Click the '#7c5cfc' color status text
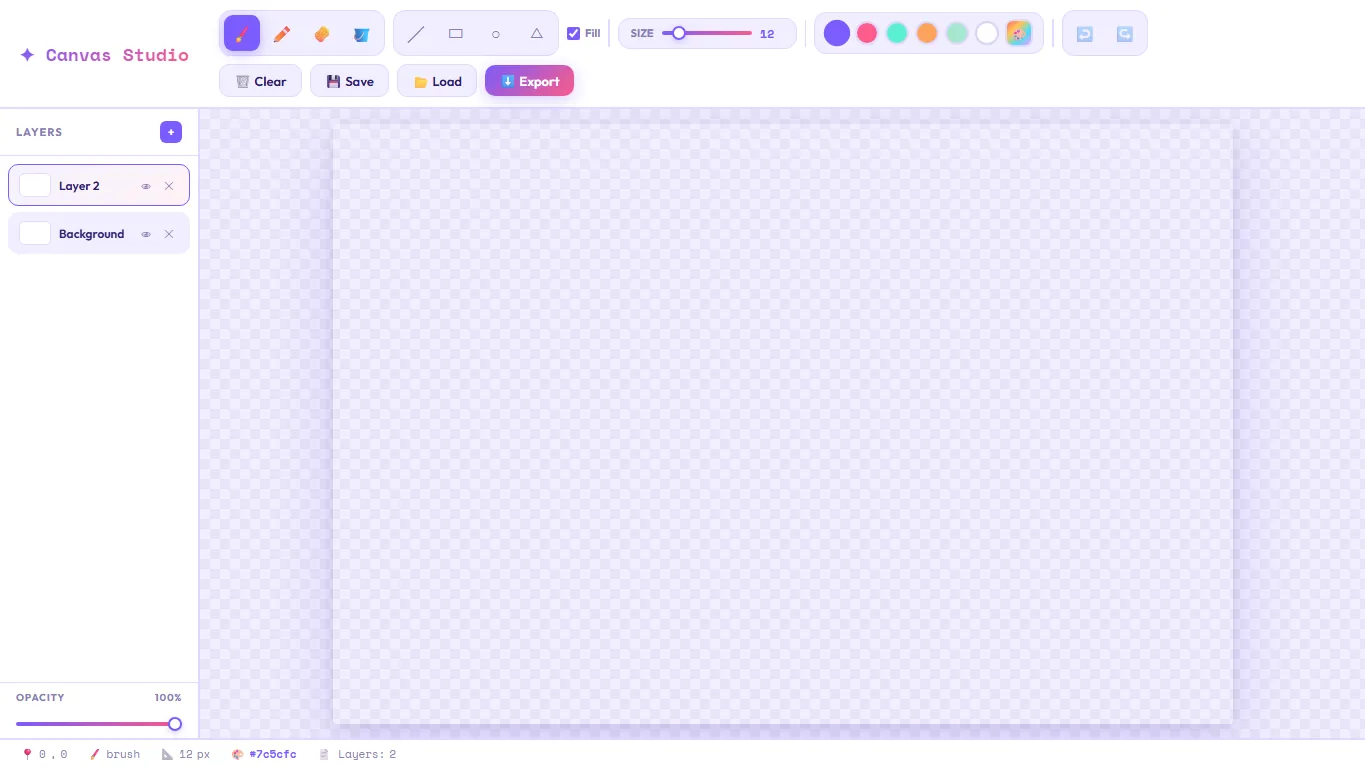This screenshot has width=1365, height=768. (273, 754)
